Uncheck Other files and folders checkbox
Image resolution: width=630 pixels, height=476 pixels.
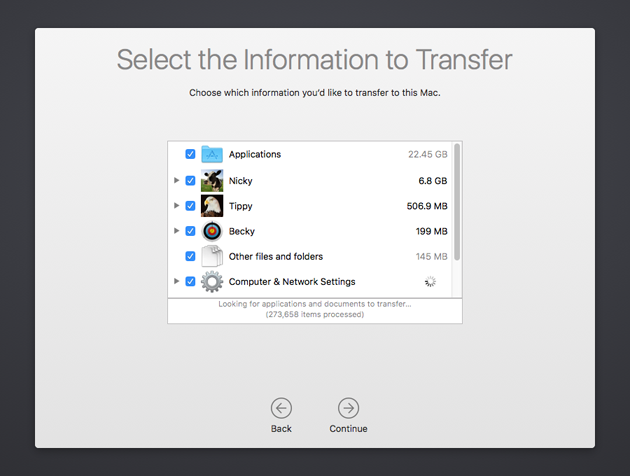coord(190,256)
